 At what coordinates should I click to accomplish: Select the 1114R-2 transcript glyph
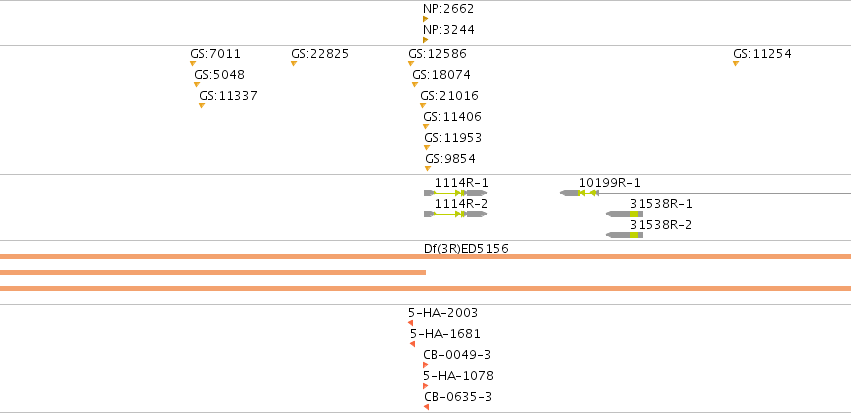pyautogui.click(x=455, y=214)
